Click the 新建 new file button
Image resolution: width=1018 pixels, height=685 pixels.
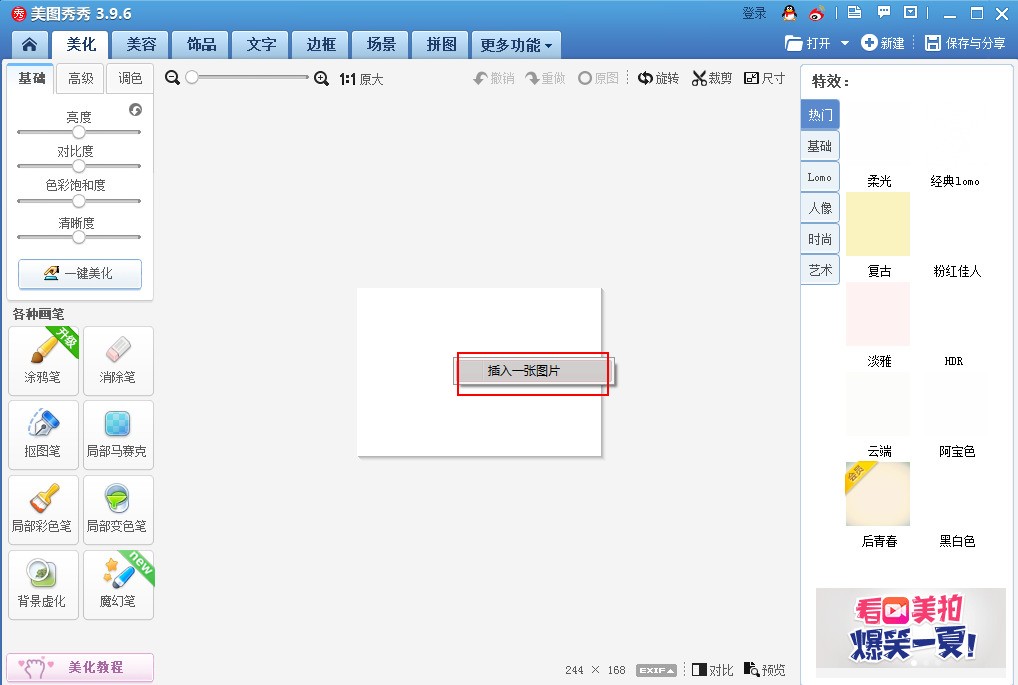click(x=882, y=43)
